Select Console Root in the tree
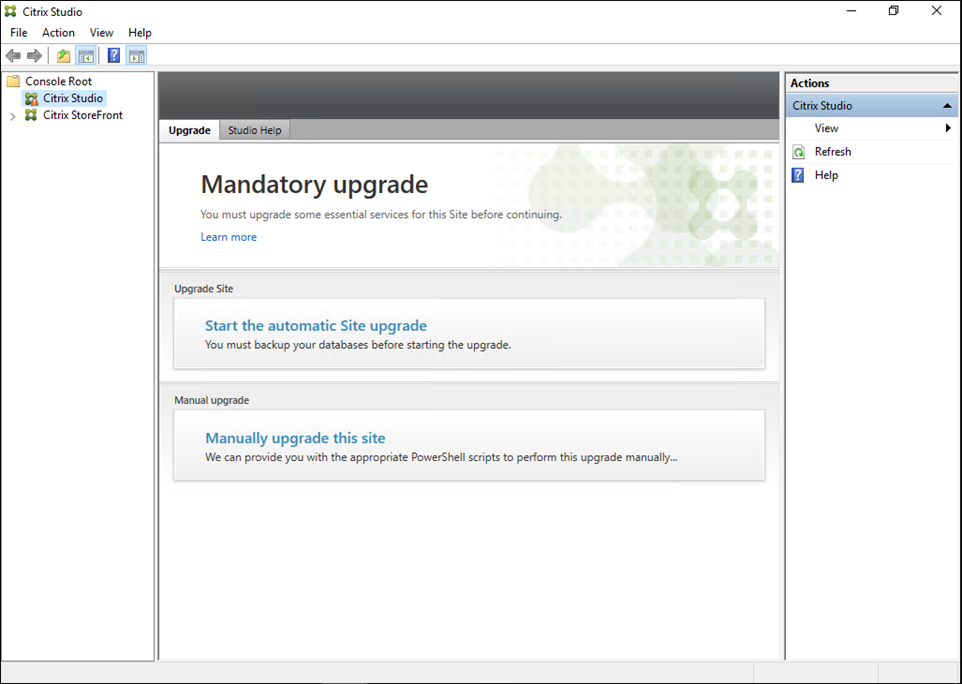The height and width of the screenshot is (684, 962). tap(58, 81)
